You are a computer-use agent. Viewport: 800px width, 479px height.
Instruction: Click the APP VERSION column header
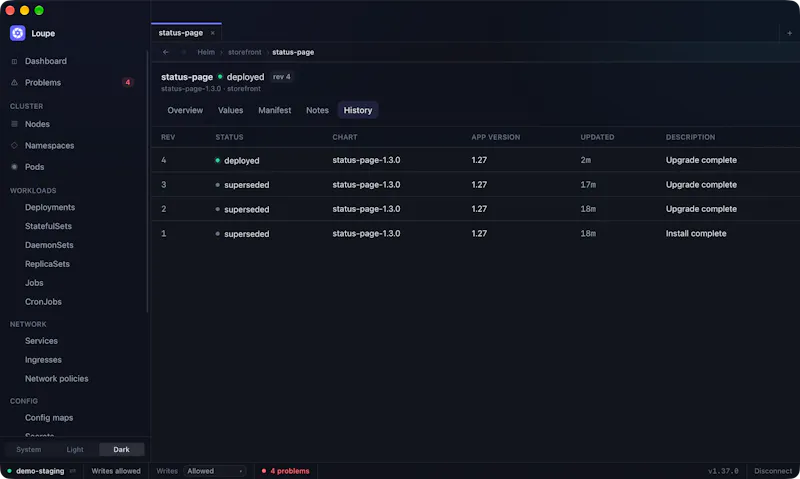pyautogui.click(x=495, y=137)
